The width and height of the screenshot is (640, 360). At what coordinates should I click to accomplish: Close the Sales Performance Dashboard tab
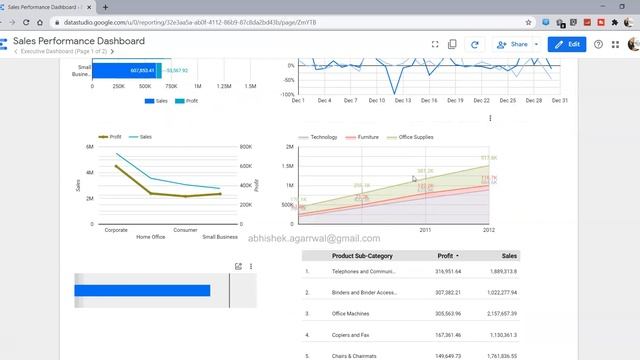point(89,7)
